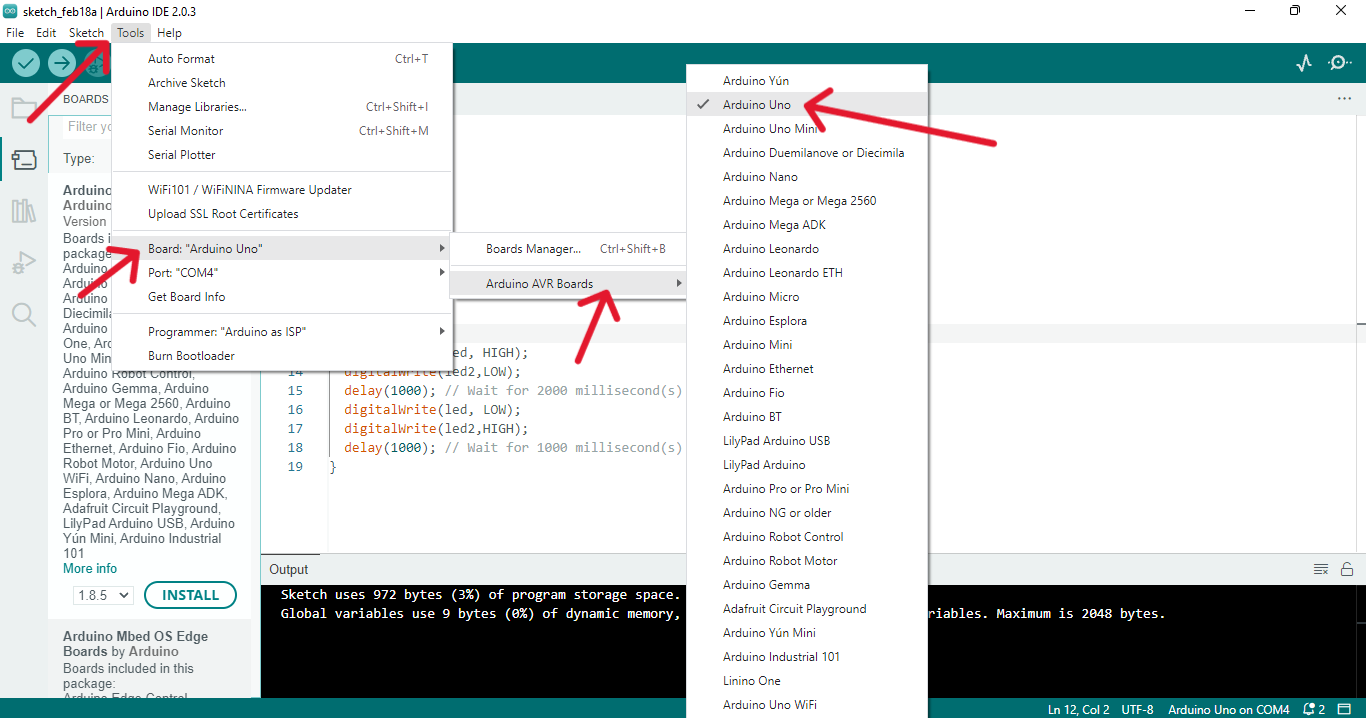Expand the Arduino AVR Boards submenu
The height and width of the screenshot is (718, 1366).
click(x=568, y=284)
